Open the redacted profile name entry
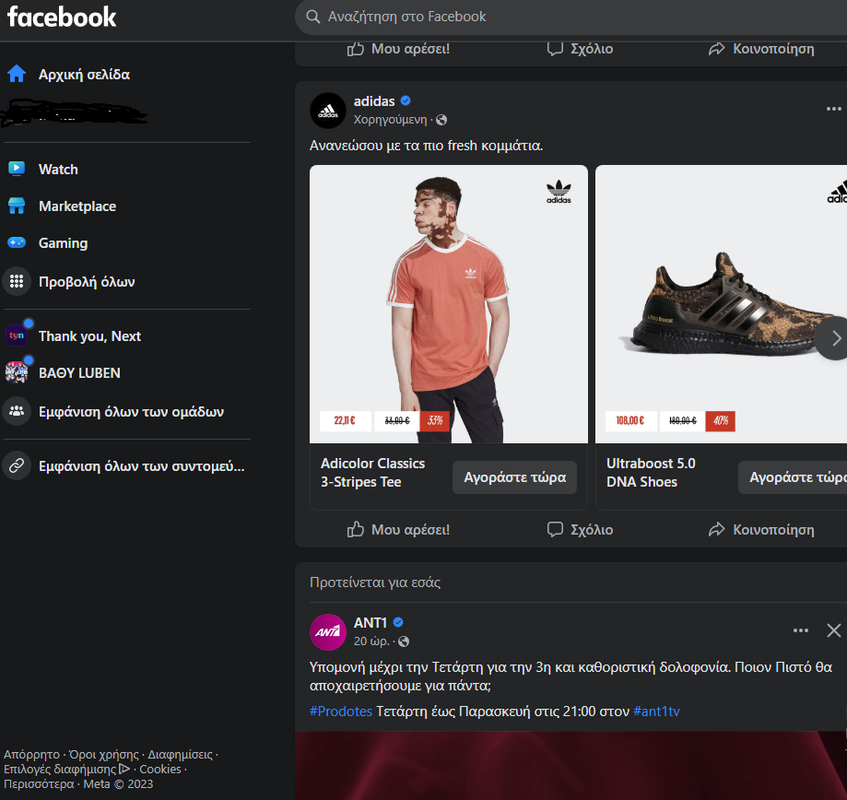847x800 pixels. pos(73,113)
